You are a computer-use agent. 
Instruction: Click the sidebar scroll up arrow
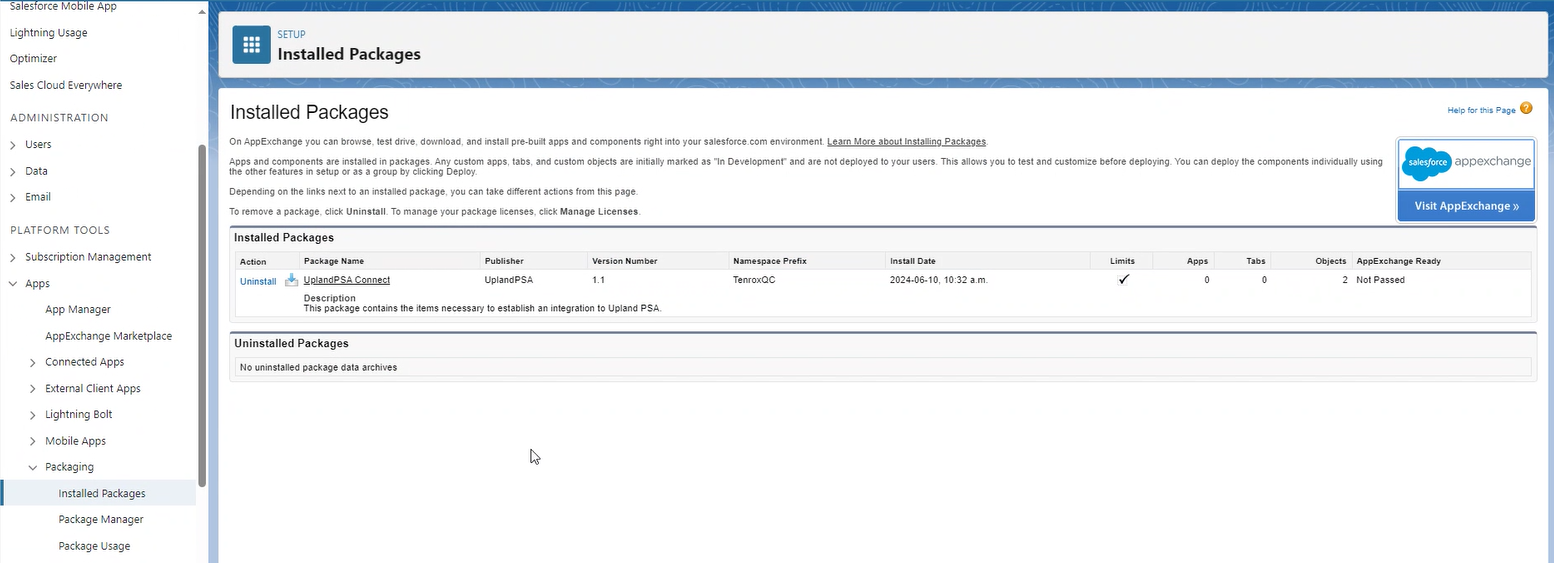pos(202,11)
